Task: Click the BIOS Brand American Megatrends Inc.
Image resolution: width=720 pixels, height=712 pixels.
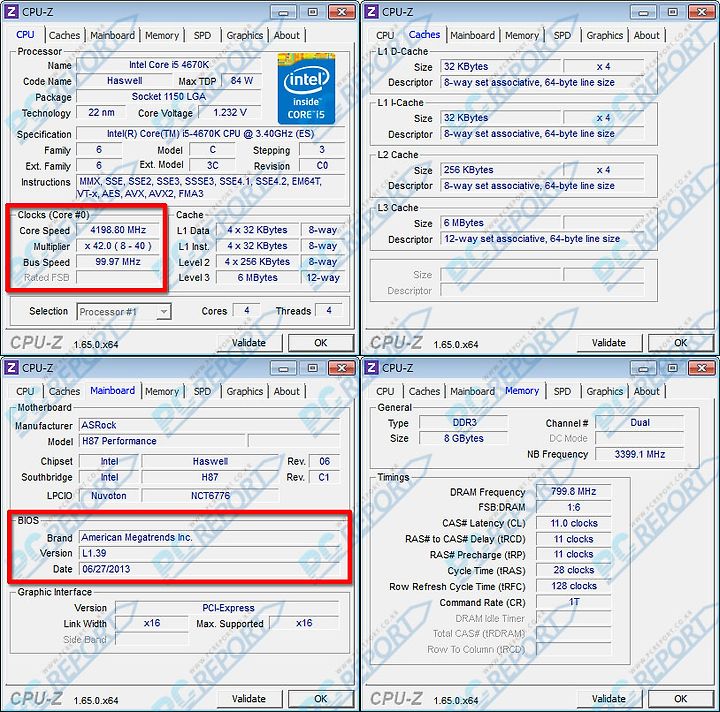Action: tap(209, 537)
